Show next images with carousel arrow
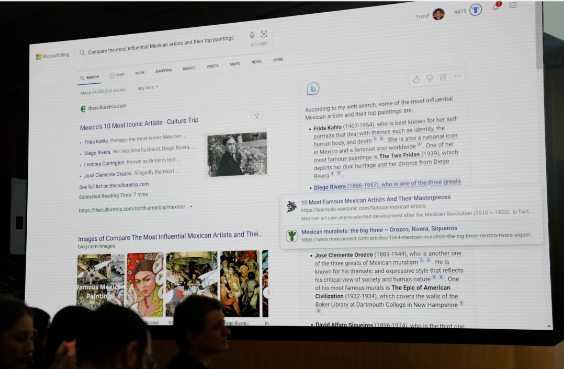The width and height of the screenshot is (564, 369). pyautogui.click(x=267, y=293)
